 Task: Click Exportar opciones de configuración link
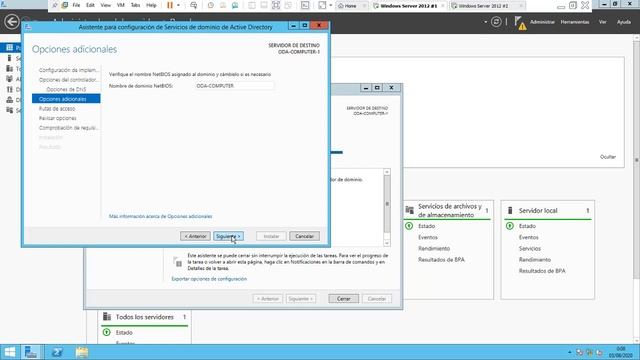209,279
